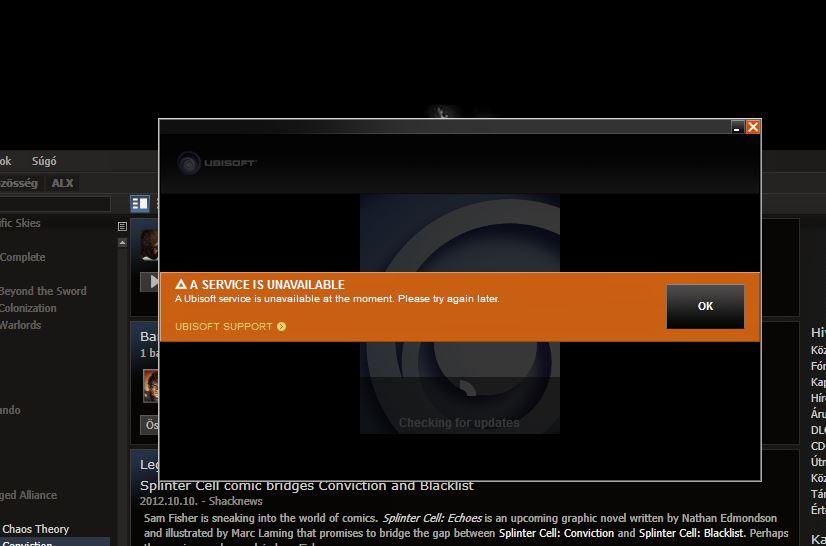Select the 'ific Skies' game entry

pyautogui.click(x=20, y=223)
